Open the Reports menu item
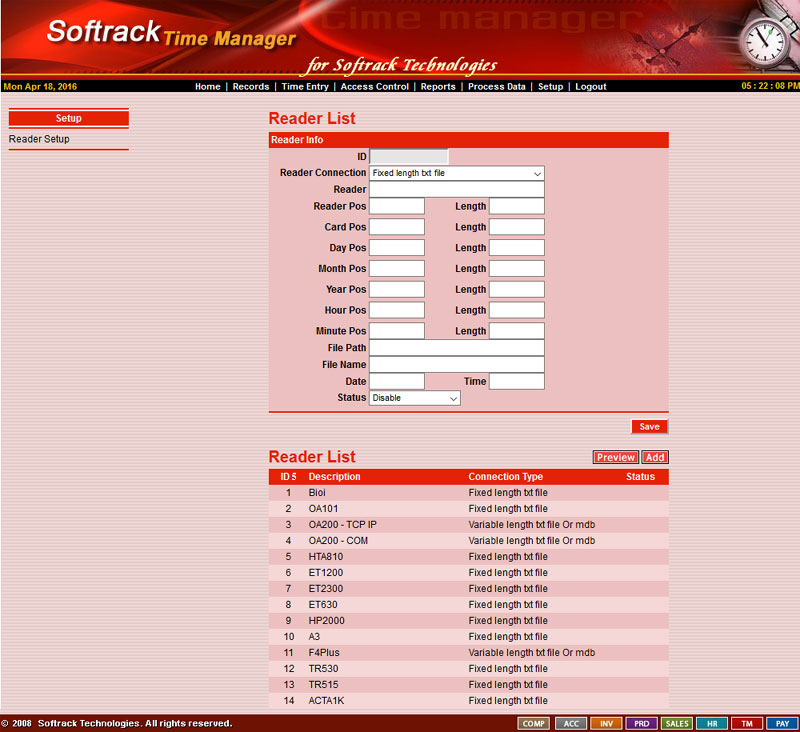This screenshot has width=800, height=732. (x=438, y=87)
